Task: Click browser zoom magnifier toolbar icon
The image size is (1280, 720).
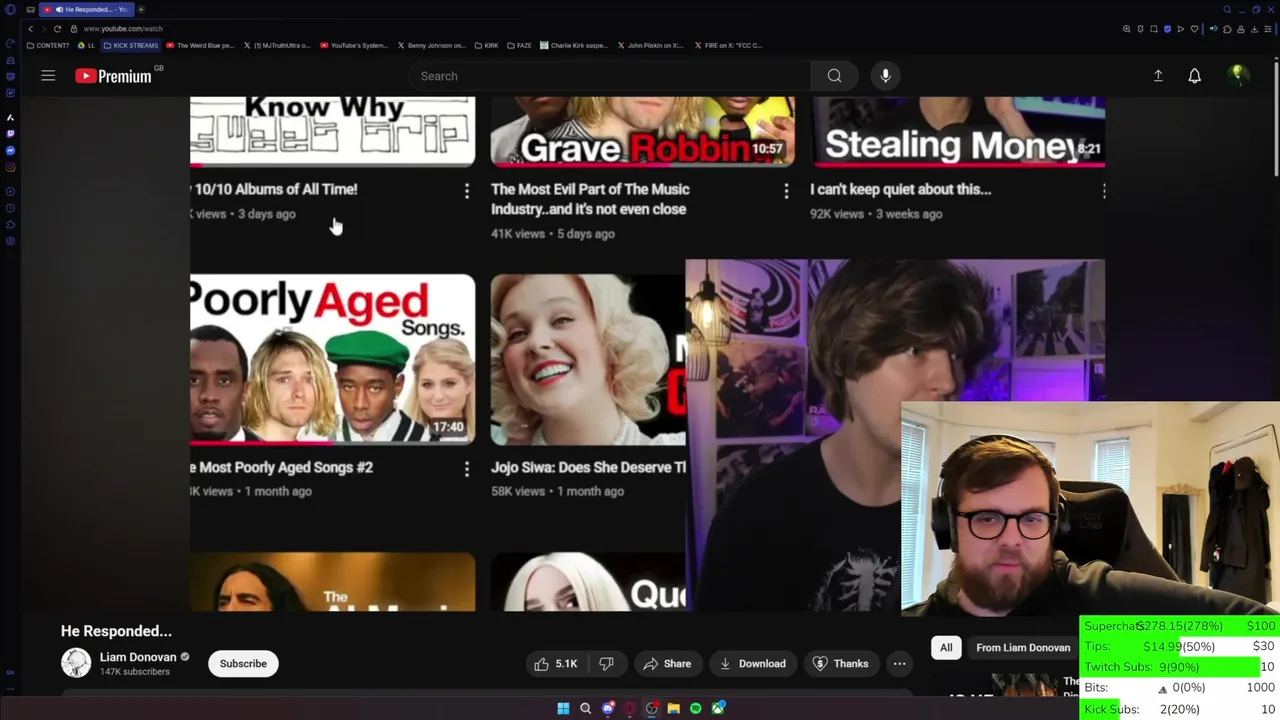Action: [1127, 29]
